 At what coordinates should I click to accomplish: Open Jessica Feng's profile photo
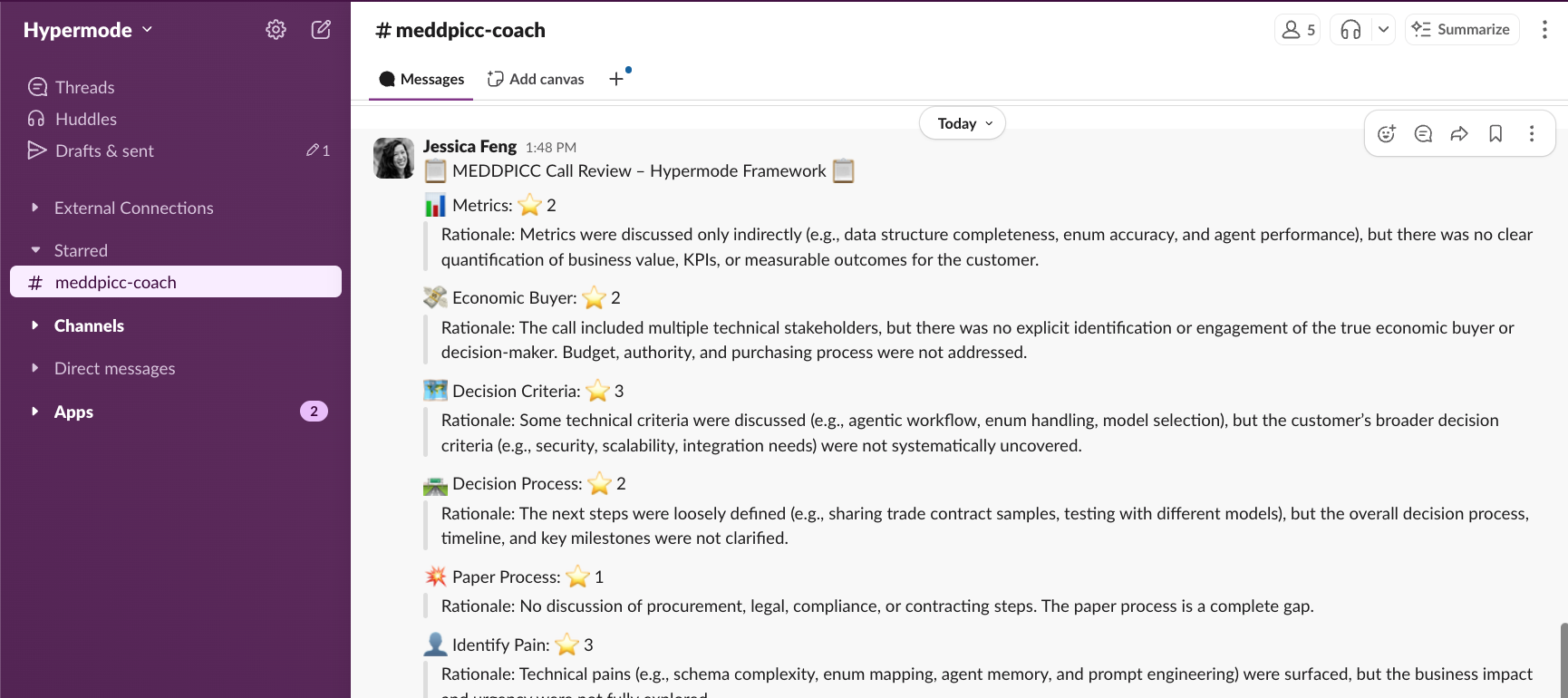(392, 158)
